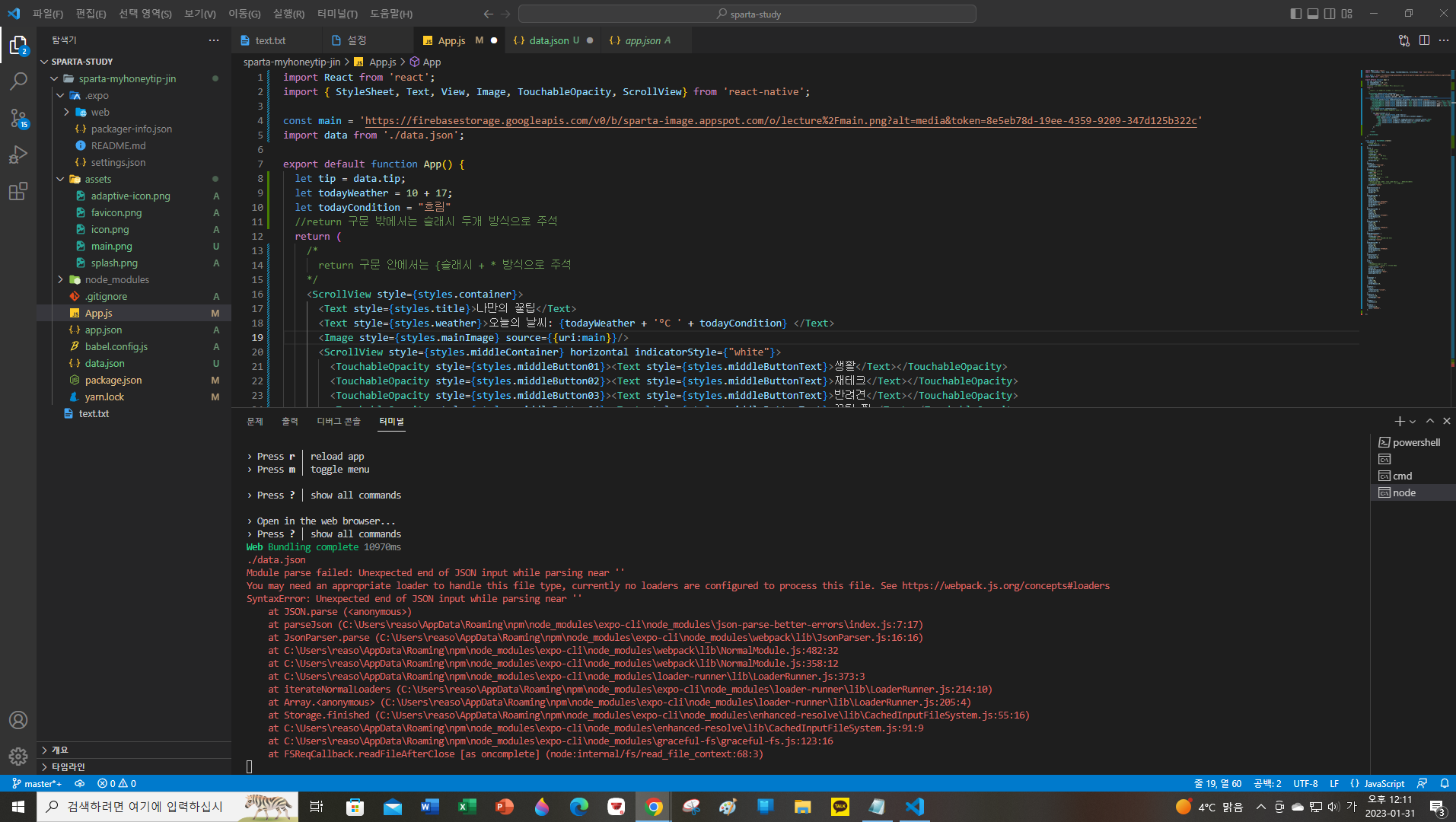Open the notifications bell in status bar
Image resolution: width=1456 pixels, height=822 pixels.
1445,783
